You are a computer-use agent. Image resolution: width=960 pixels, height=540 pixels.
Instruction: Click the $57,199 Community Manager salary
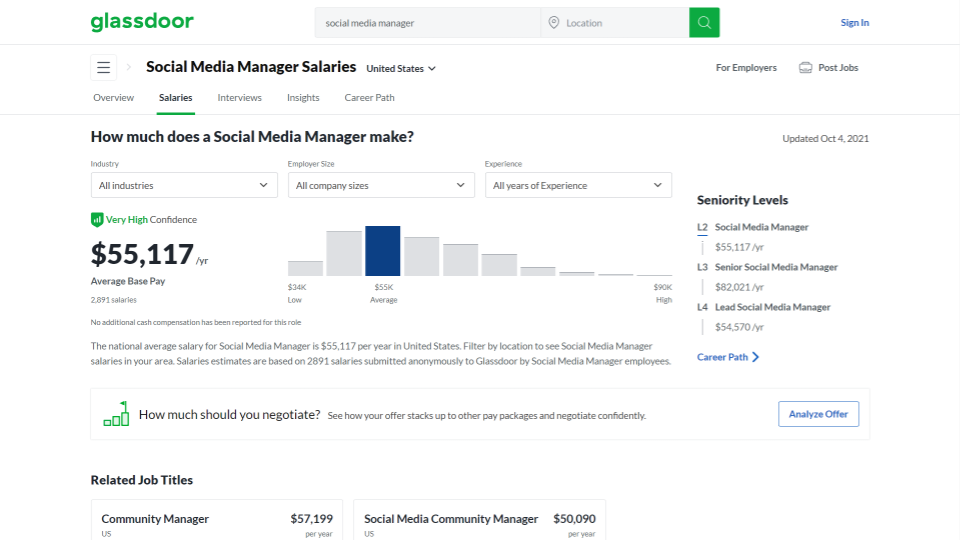click(x=312, y=519)
